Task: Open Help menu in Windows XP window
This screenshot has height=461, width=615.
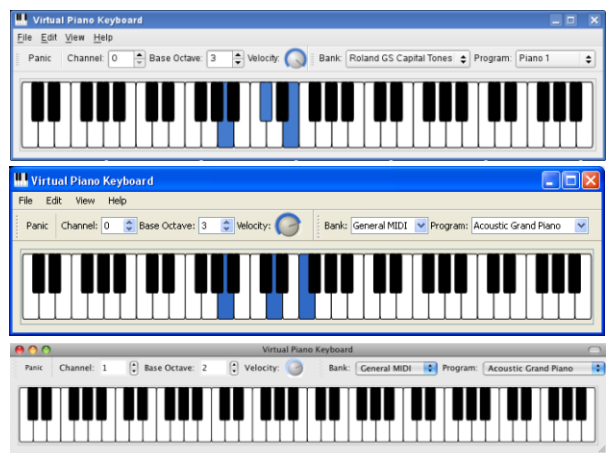Action: coord(117,200)
